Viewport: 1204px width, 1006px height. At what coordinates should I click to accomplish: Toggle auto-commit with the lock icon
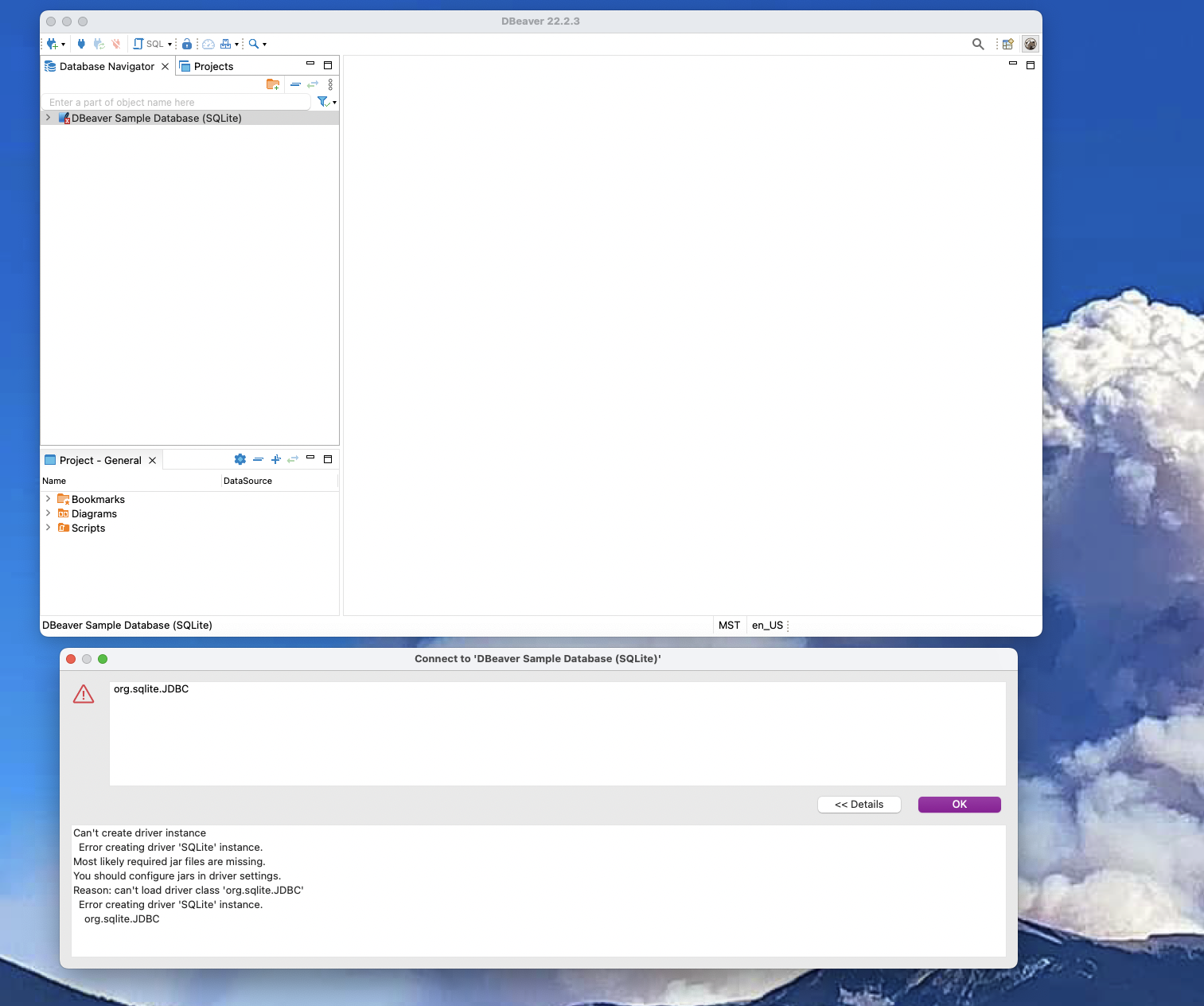[187, 44]
